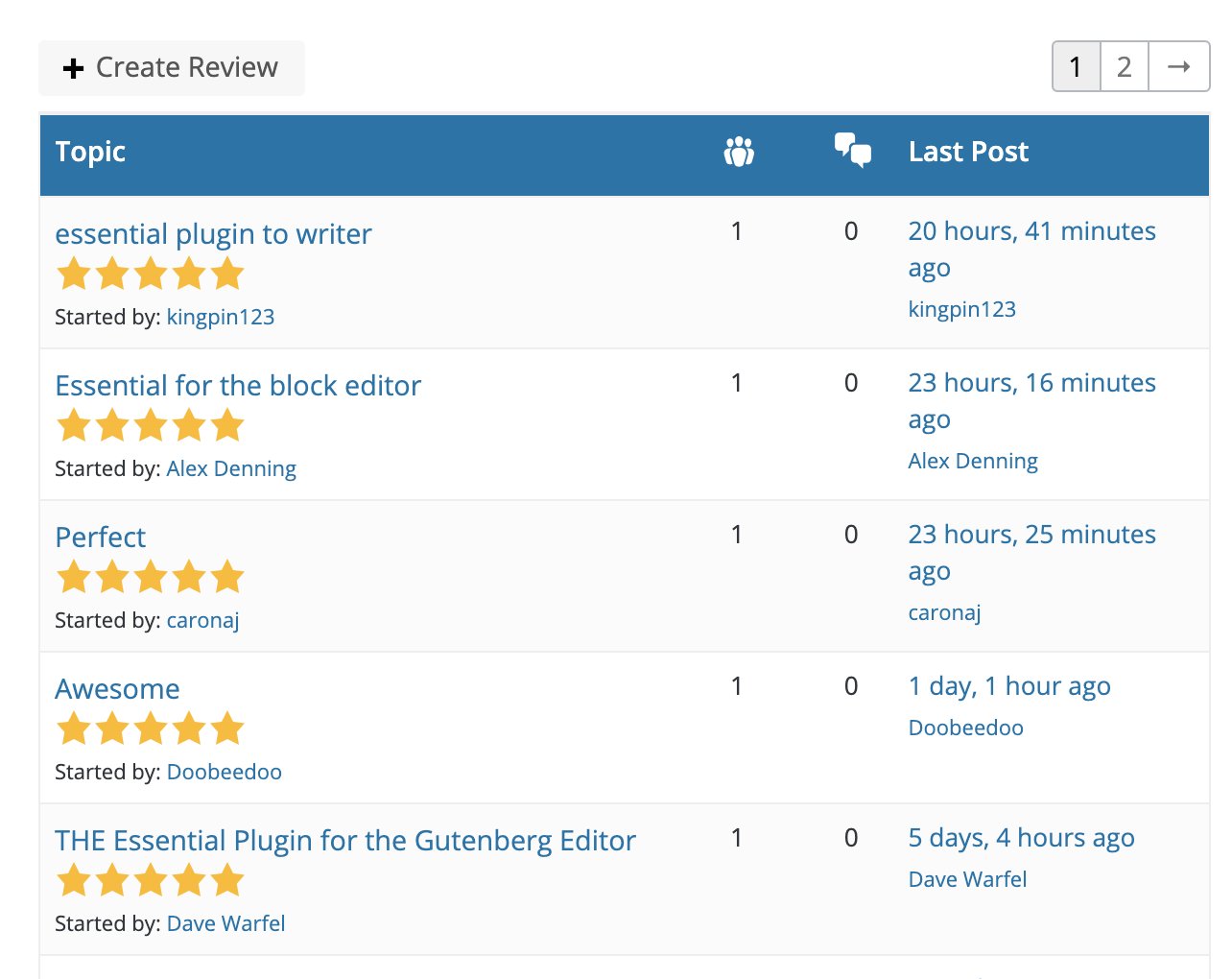
Task: Click the voices count 1 in 'THE Essential Plugin' row
Action: pos(736,838)
